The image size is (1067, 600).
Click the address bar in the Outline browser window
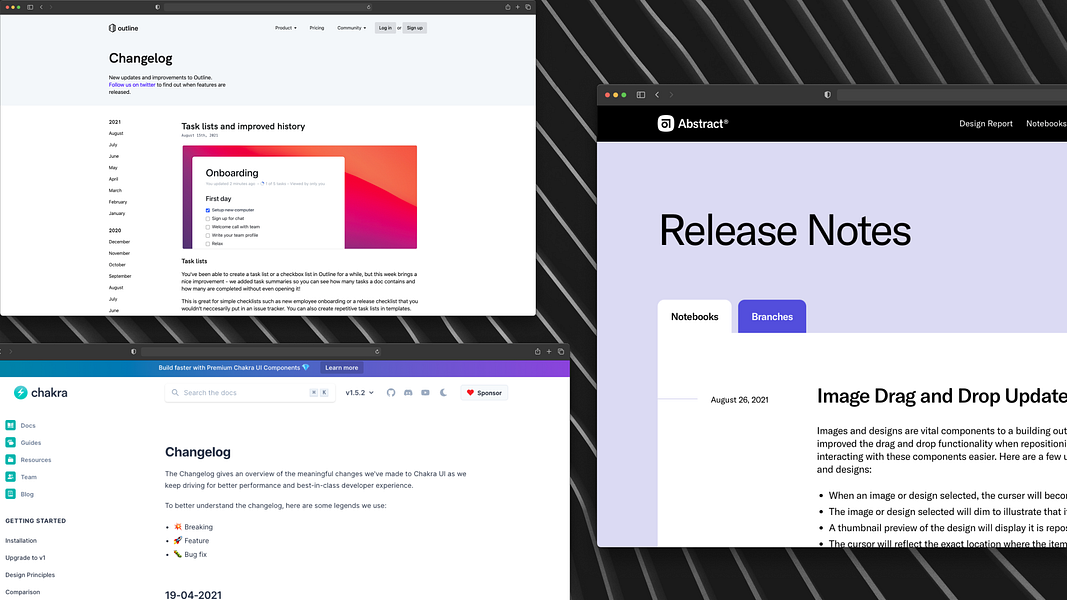(x=267, y=7)
